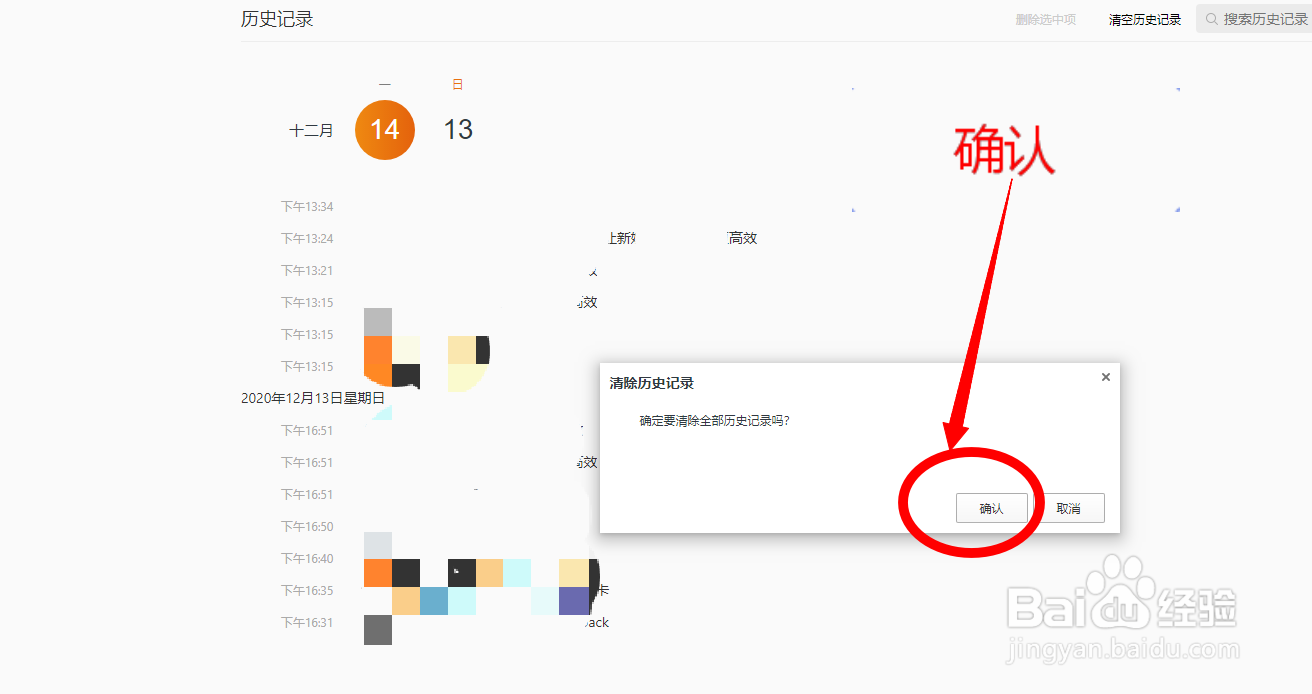Click the 下午16:31 history entry
Screen dimensions: 1312x694
(307, 623)
